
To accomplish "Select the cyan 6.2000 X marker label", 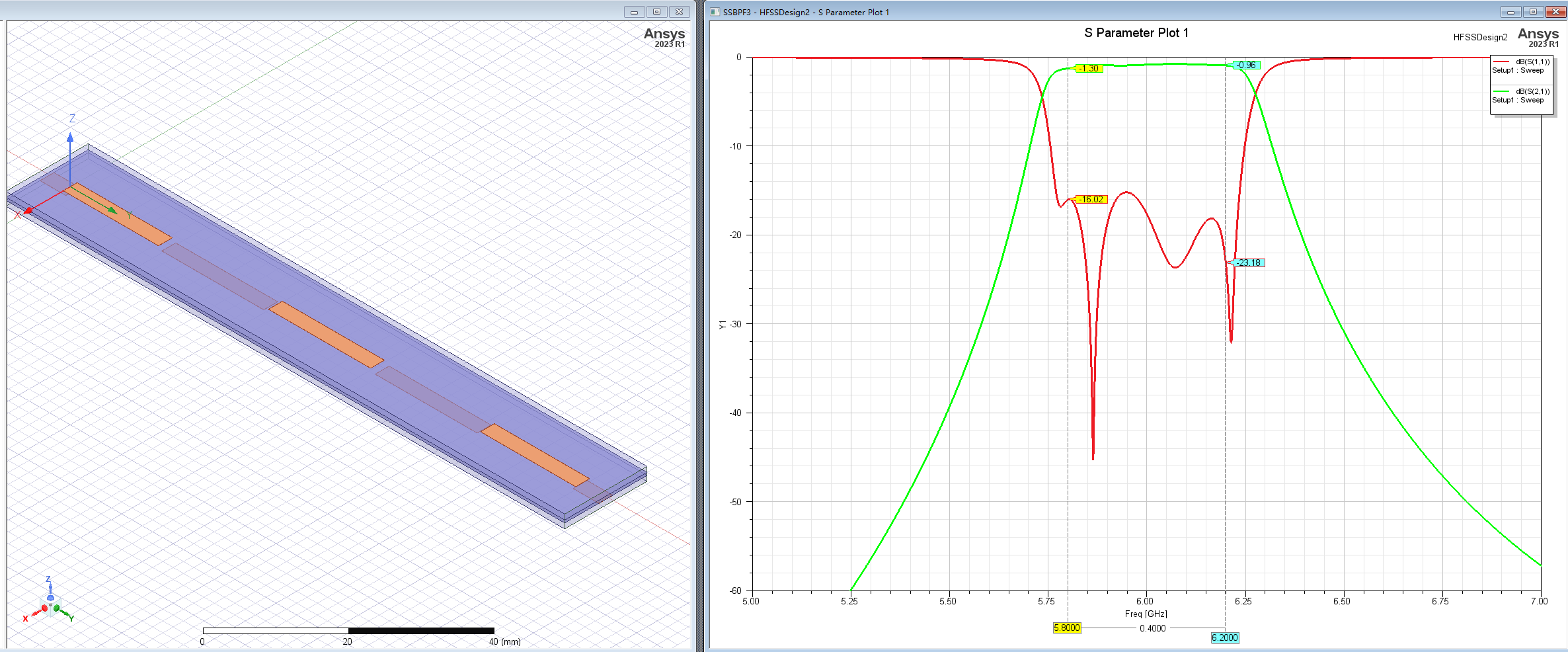I will point(1225,638).
